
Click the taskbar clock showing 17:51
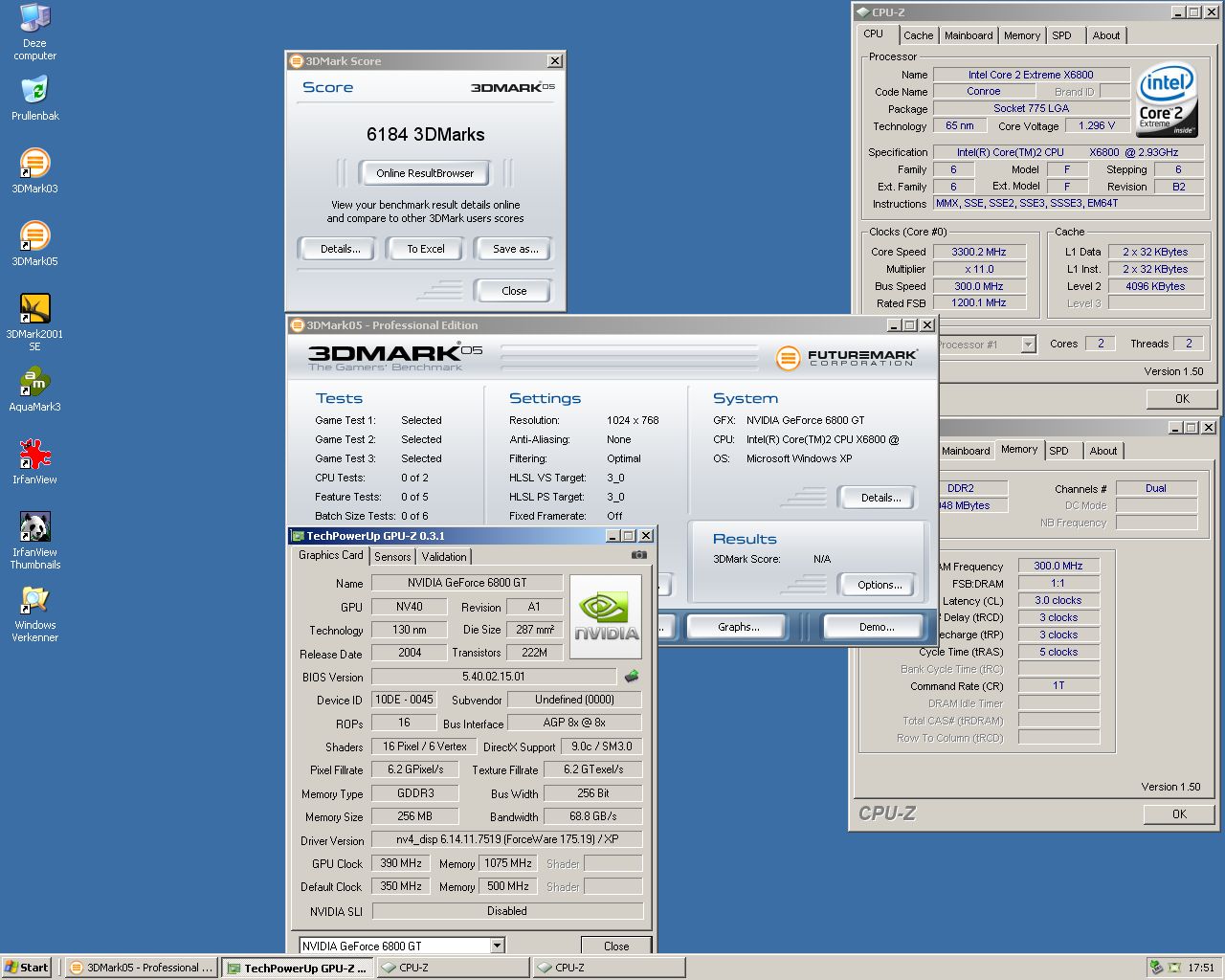pos(1200,968)
